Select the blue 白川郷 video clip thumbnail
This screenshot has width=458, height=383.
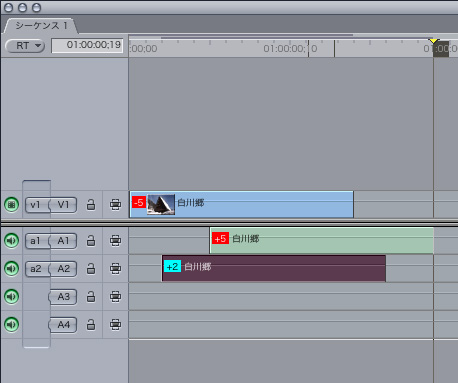pos(161,204)
